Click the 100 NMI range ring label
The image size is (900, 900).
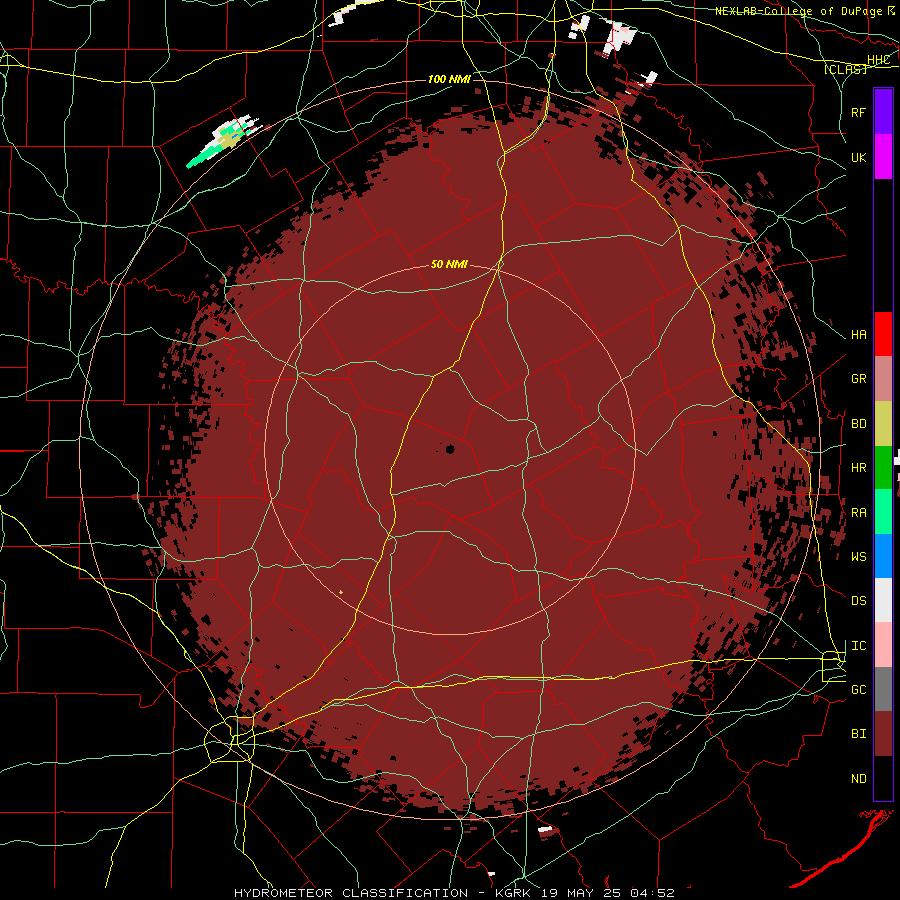click(x=449, y=79)
